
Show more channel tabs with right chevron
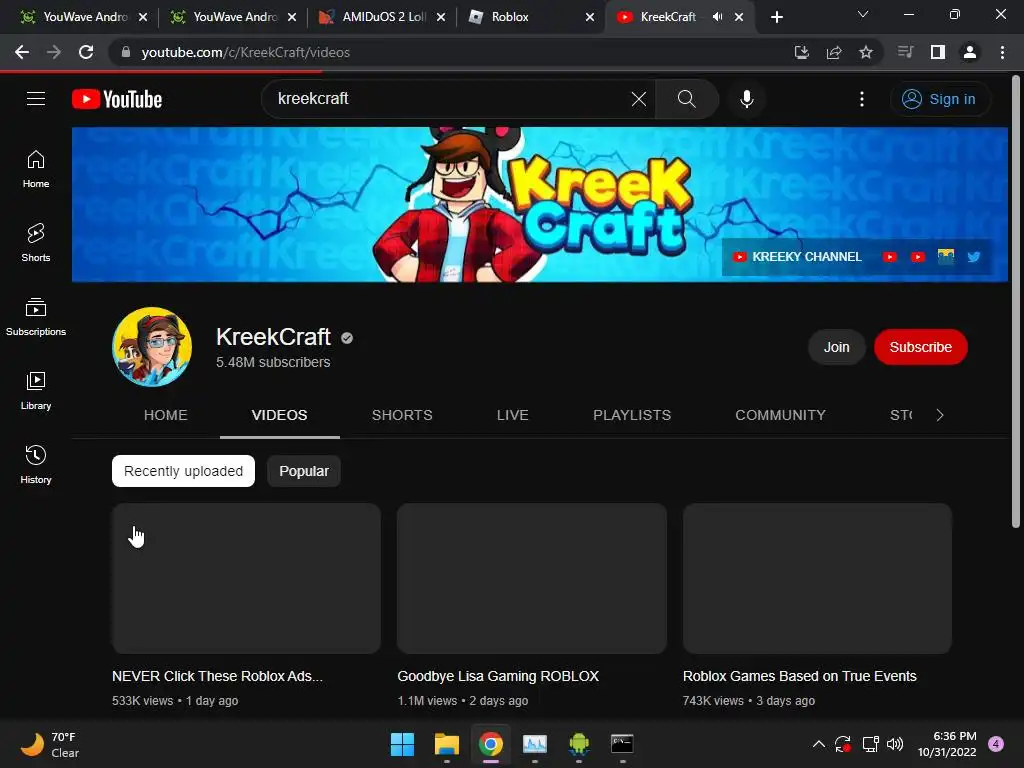tap(940, 415)
